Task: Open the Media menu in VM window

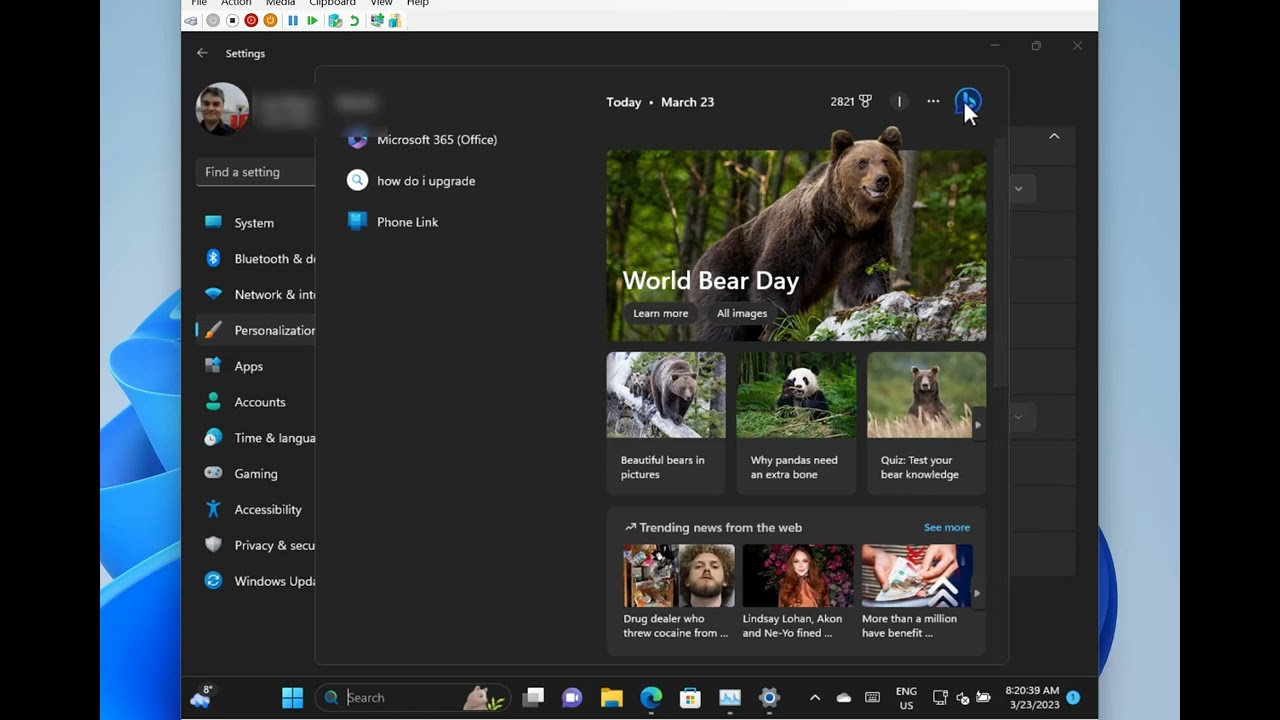Action: [x=280, y=3]
